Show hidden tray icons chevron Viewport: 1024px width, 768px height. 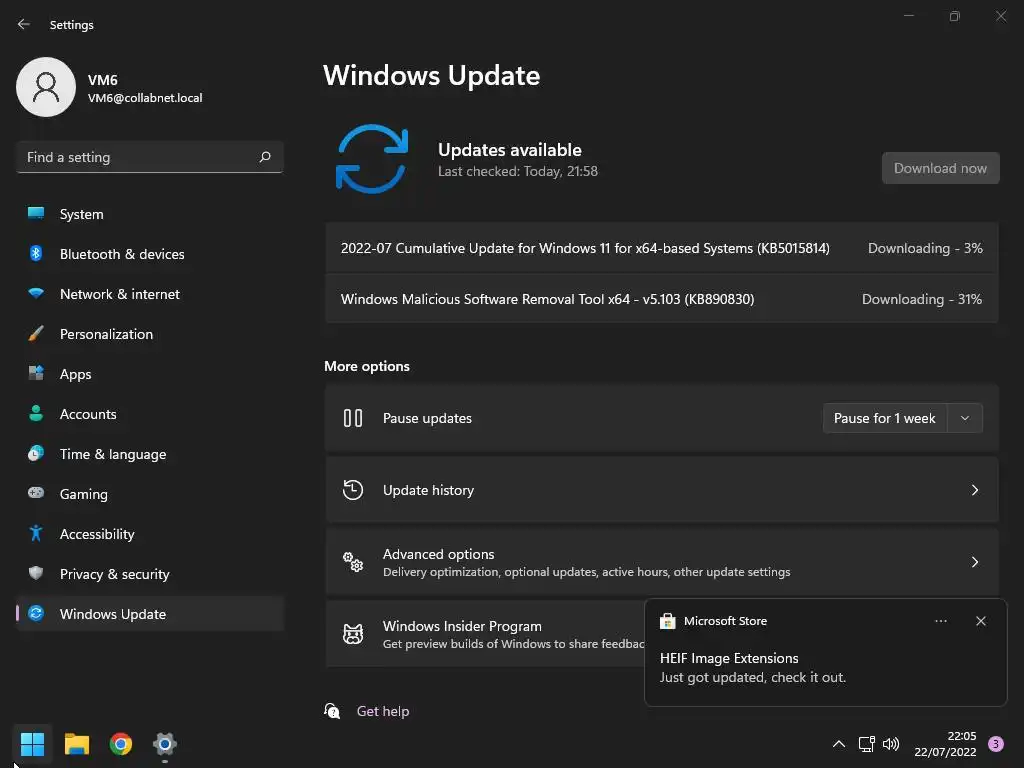[x=839, y=744]
